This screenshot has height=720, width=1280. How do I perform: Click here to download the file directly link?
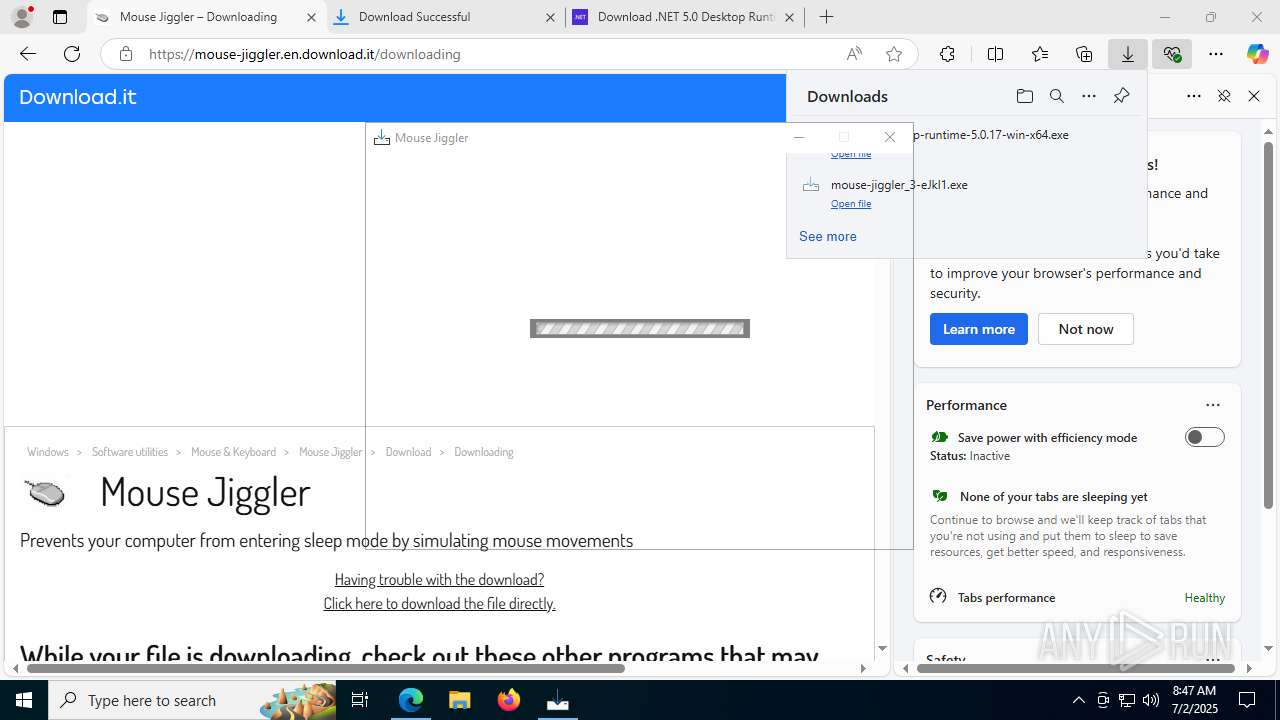[439, 603]
